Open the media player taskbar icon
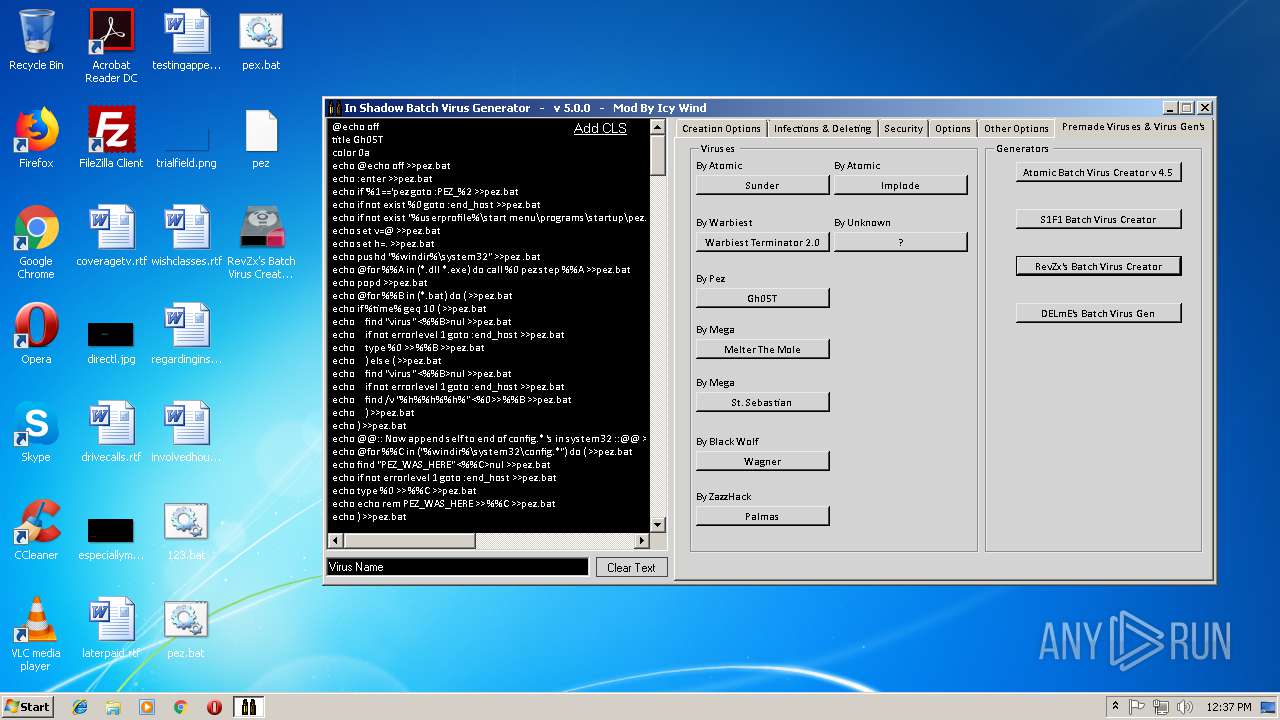The width and height of the screenshot is (1280, 720). (x=147, y=707)
